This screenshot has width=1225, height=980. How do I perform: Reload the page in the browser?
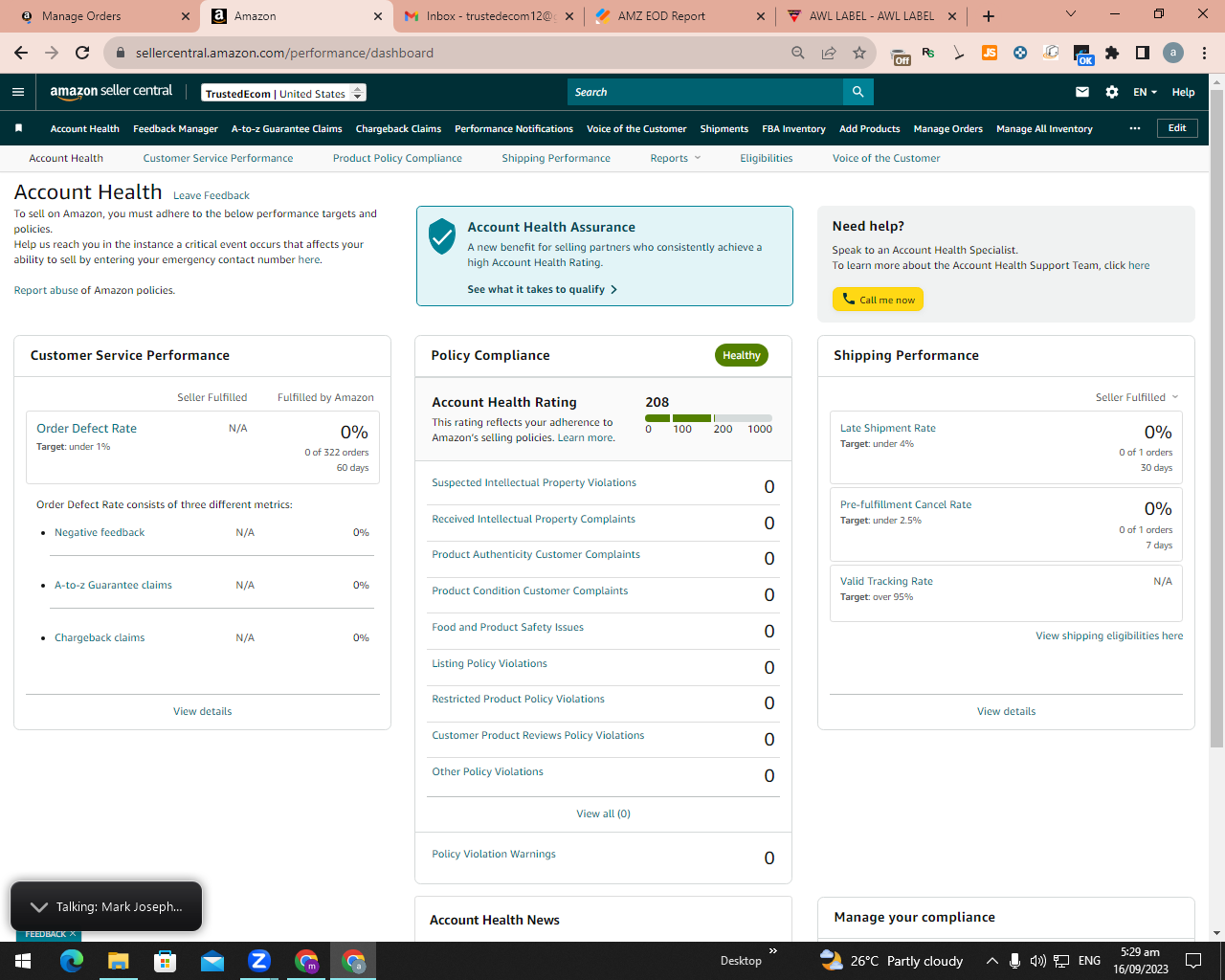(82, 53)
